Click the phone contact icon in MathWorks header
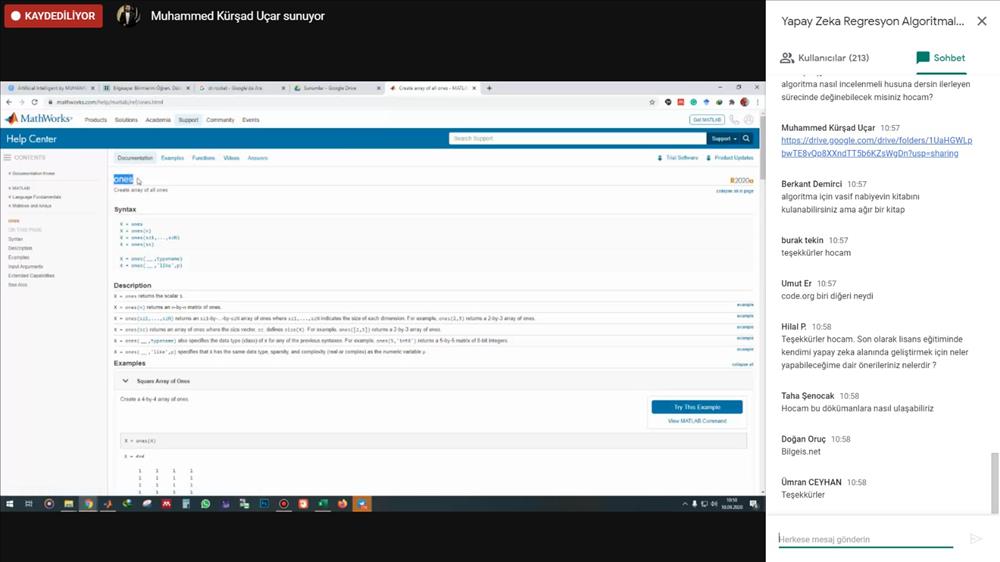Screen dimensions: 1000x562 [735, 120]
